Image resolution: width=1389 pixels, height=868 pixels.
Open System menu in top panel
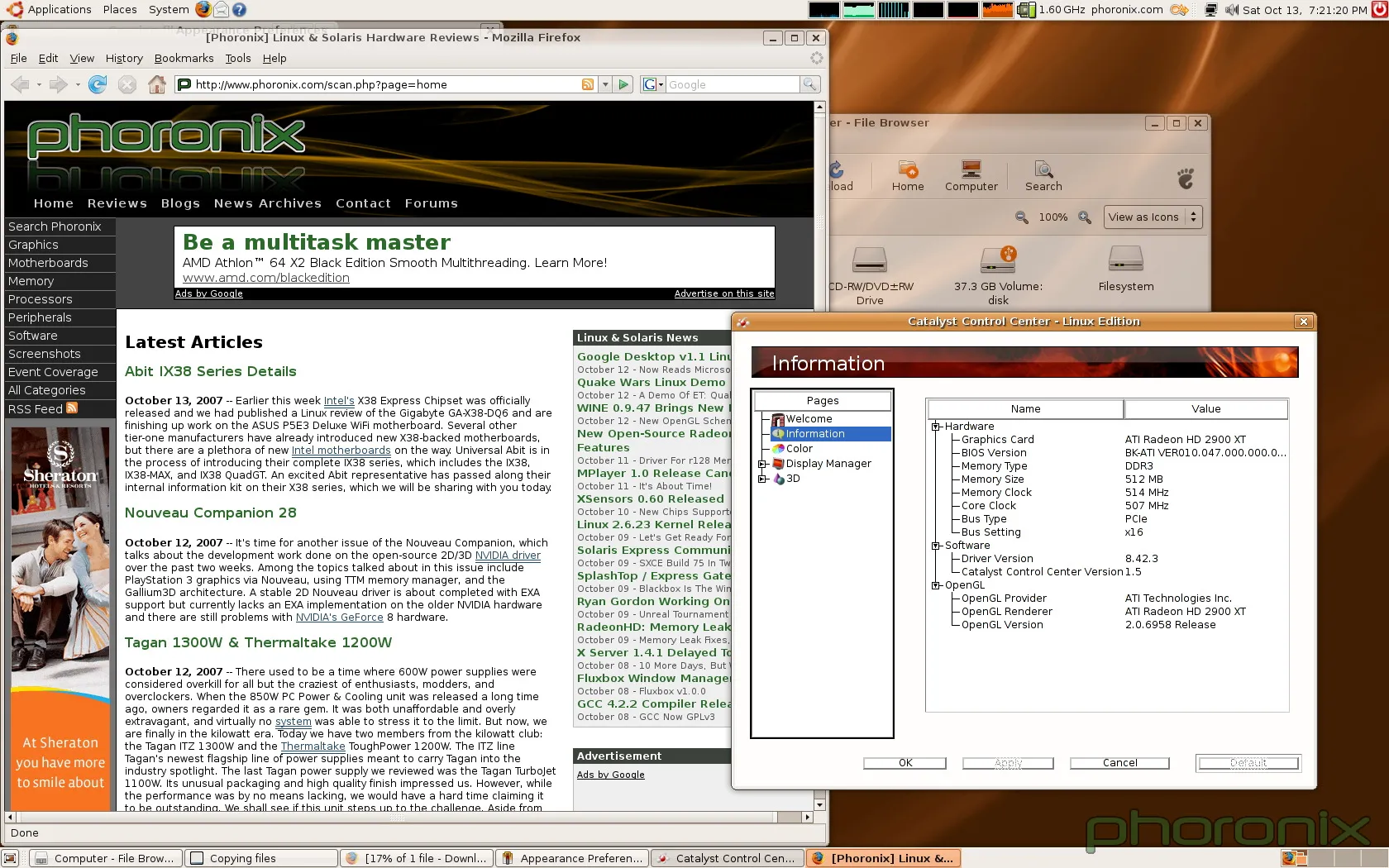tap(169, 10)
